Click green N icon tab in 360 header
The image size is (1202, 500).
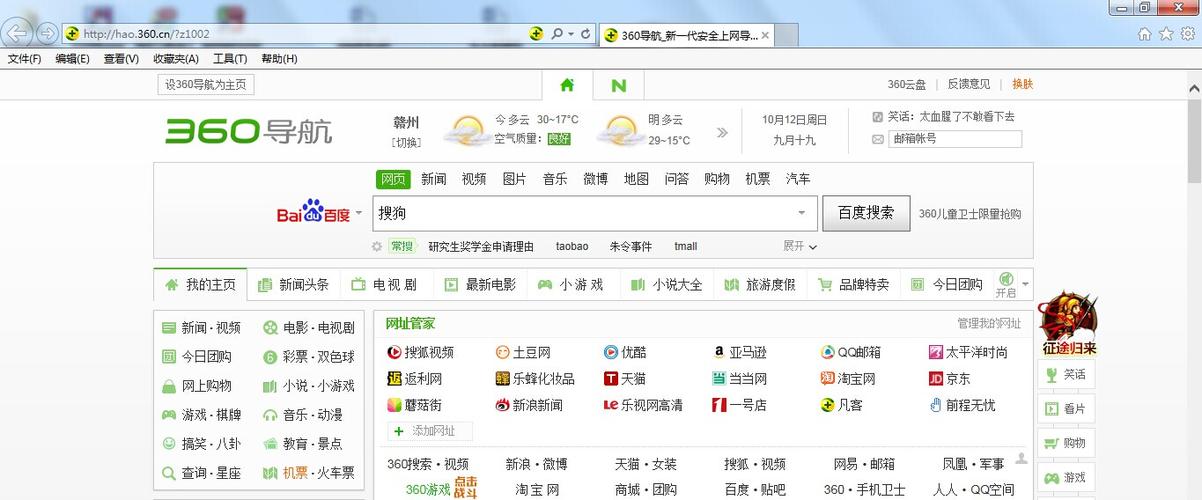pos(619,85)
